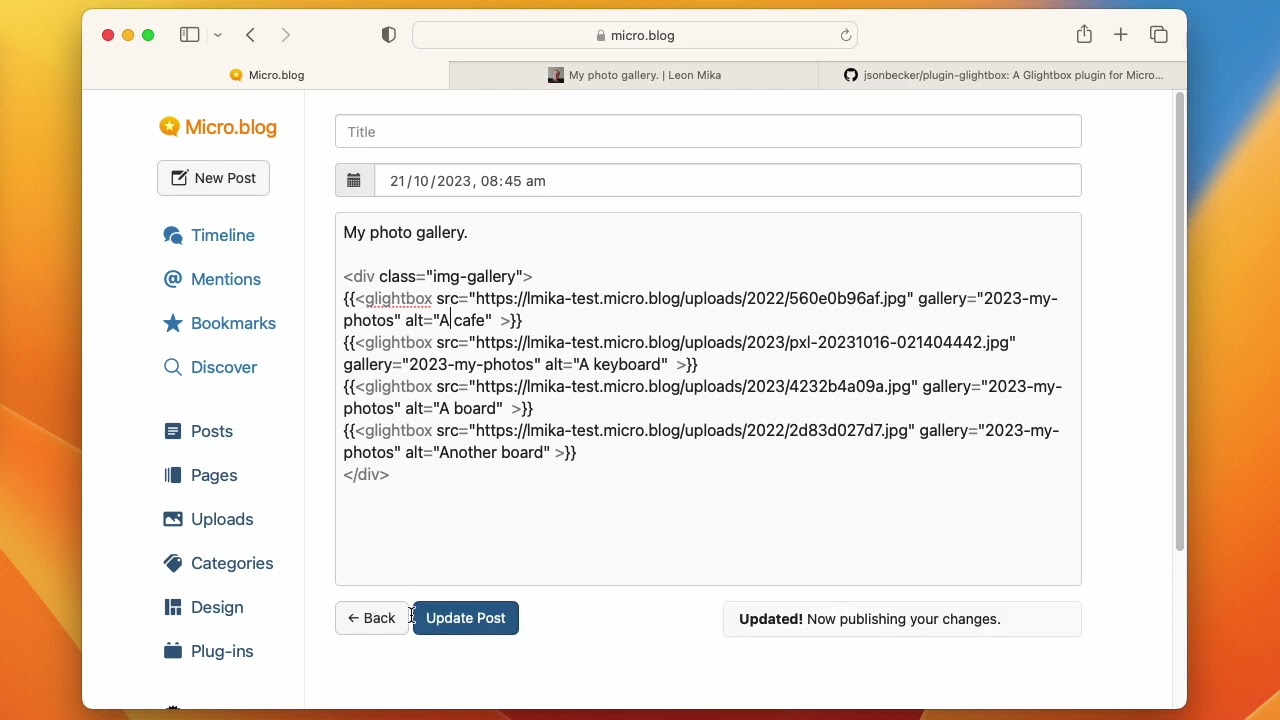Image resolution: width=1280 pixels, height=720 pixels.
Task: Show the tab overview icon
Action: tap(1159, 35)
